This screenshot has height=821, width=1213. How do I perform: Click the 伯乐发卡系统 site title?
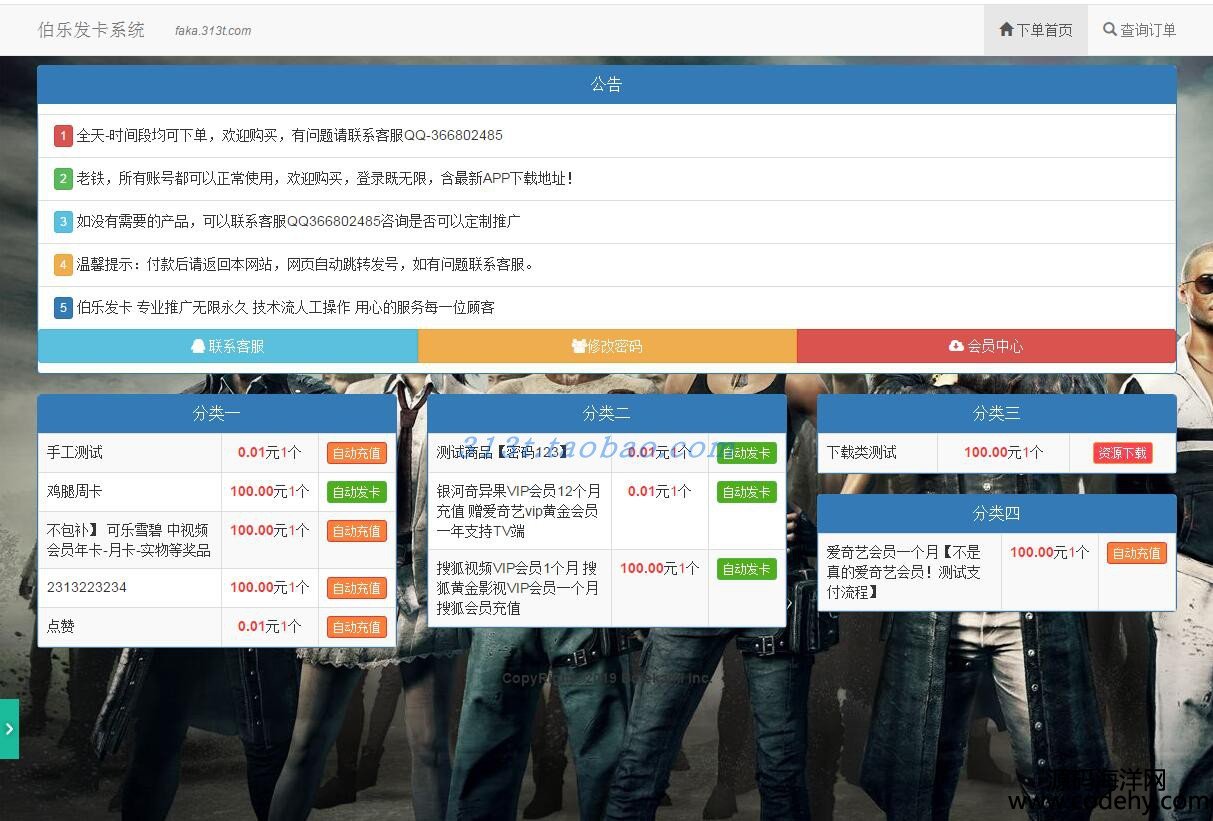91,30
